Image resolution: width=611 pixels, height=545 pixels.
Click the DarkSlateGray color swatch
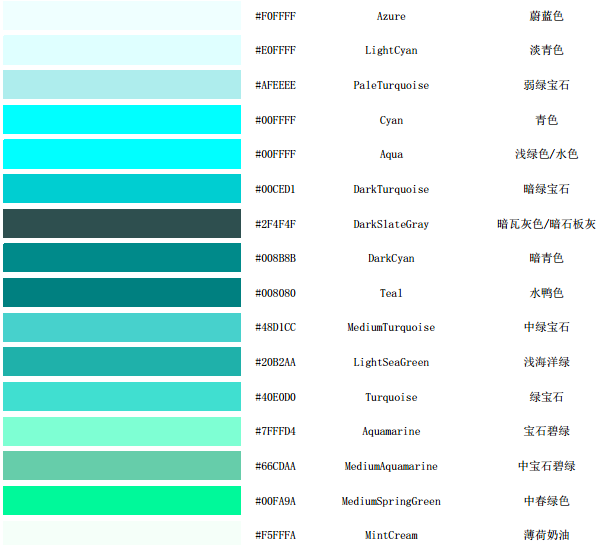122,223
